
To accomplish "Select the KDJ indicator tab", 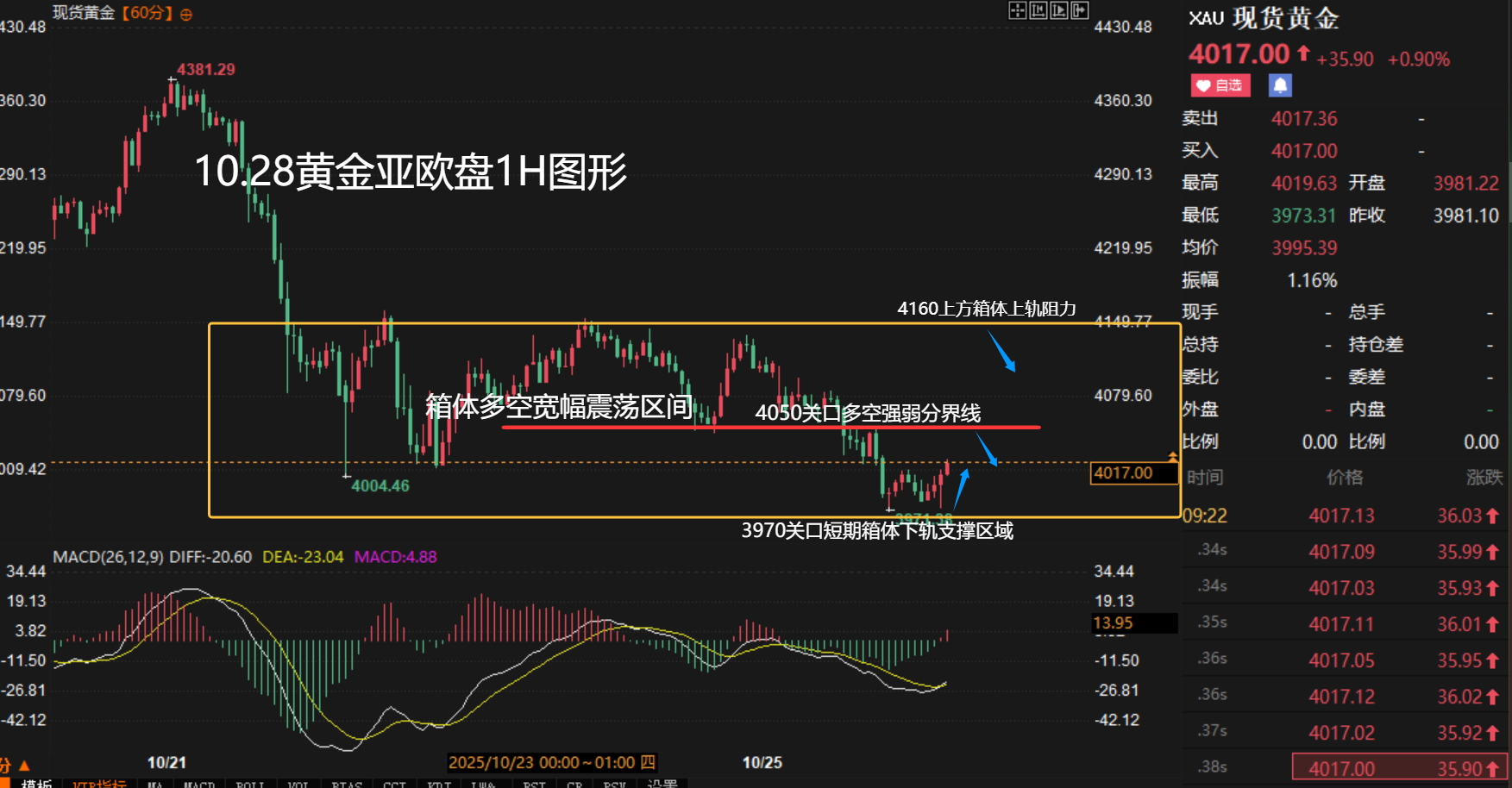I will click(439, 784).
